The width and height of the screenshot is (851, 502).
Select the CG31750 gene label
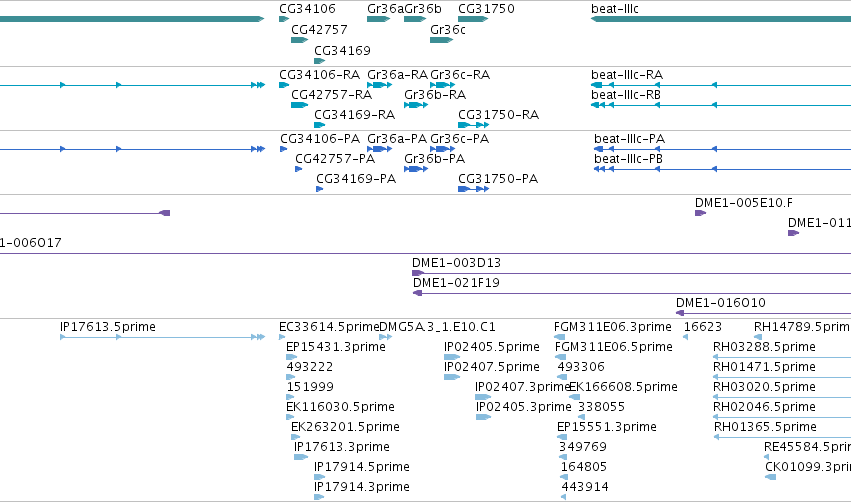[x=486, y=9]
